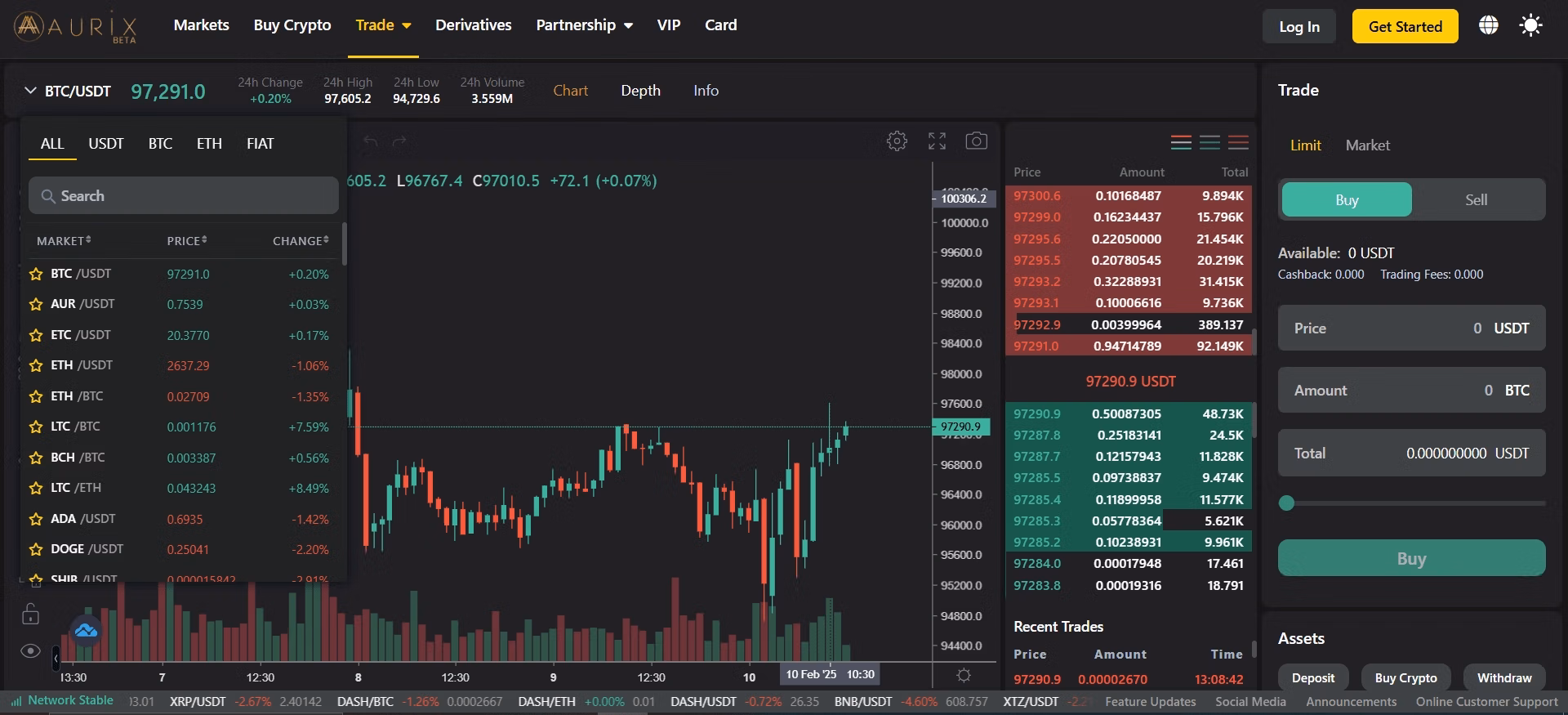This screenshot has height=715, width=1568.
Task: Open chart settings gear icon
Action: pos(897,141)
